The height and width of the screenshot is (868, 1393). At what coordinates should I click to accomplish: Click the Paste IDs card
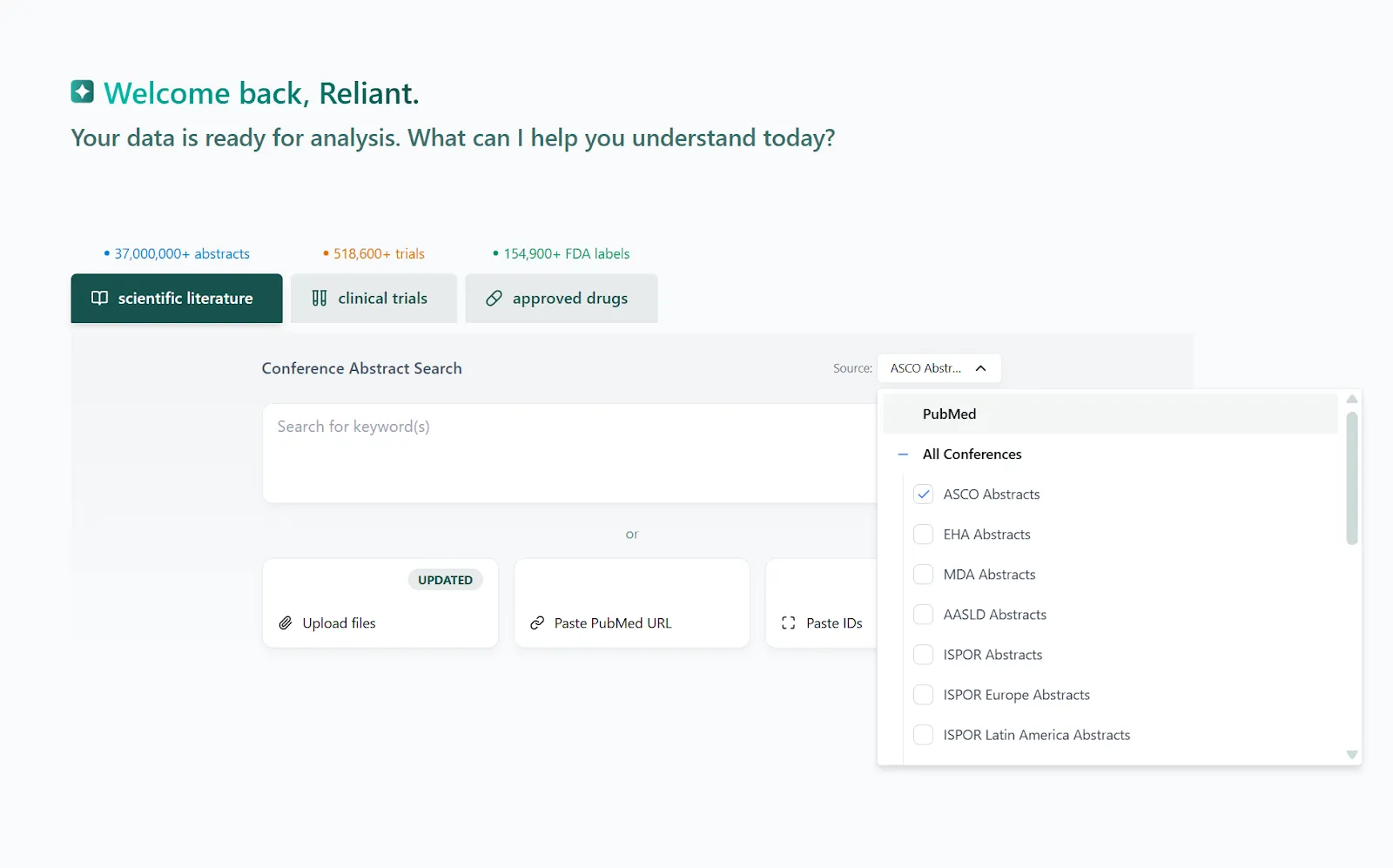tap(821, 603)
